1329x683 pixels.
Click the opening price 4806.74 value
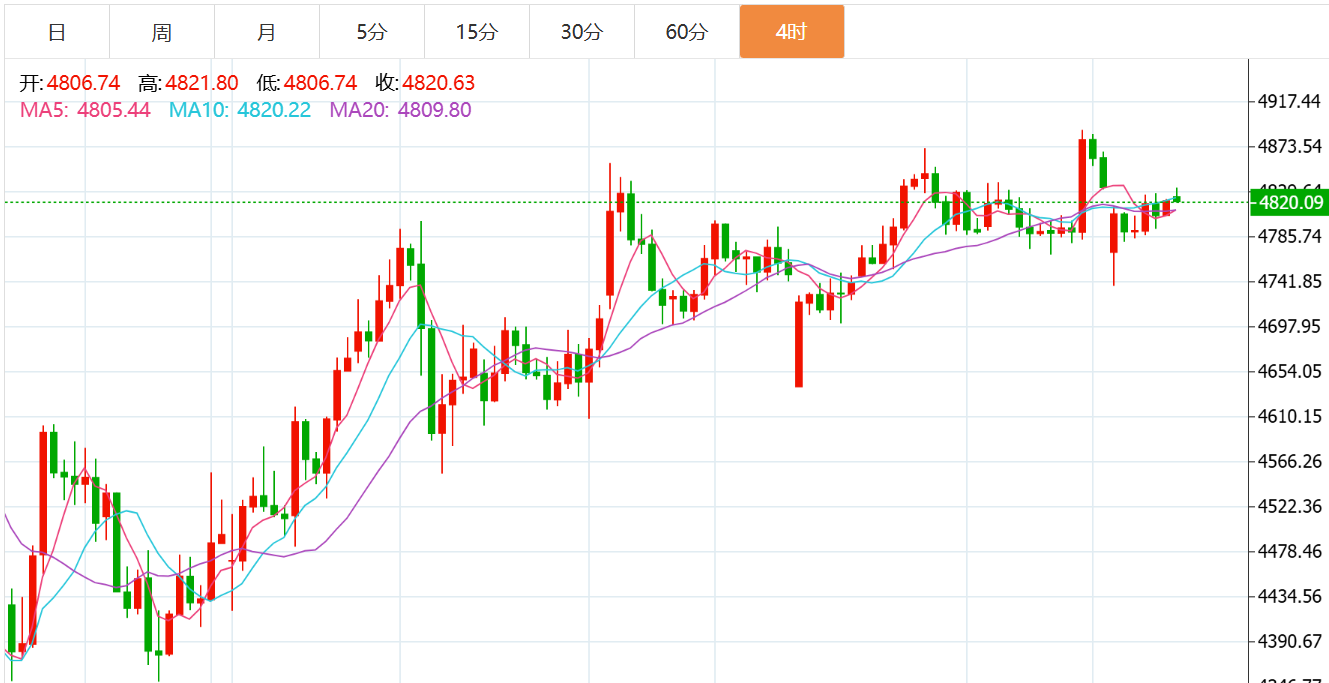pyautogui.click(x=83, y=83)
